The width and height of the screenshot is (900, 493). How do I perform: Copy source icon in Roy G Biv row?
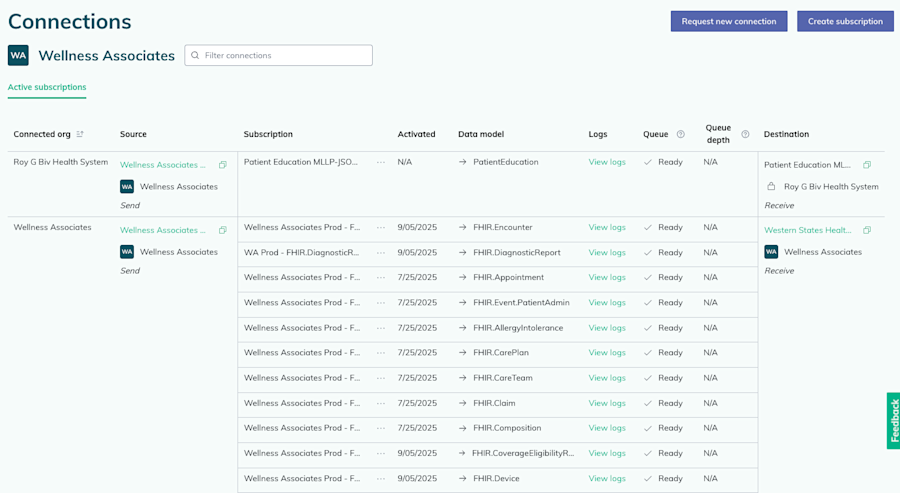(x=223, y=165)
